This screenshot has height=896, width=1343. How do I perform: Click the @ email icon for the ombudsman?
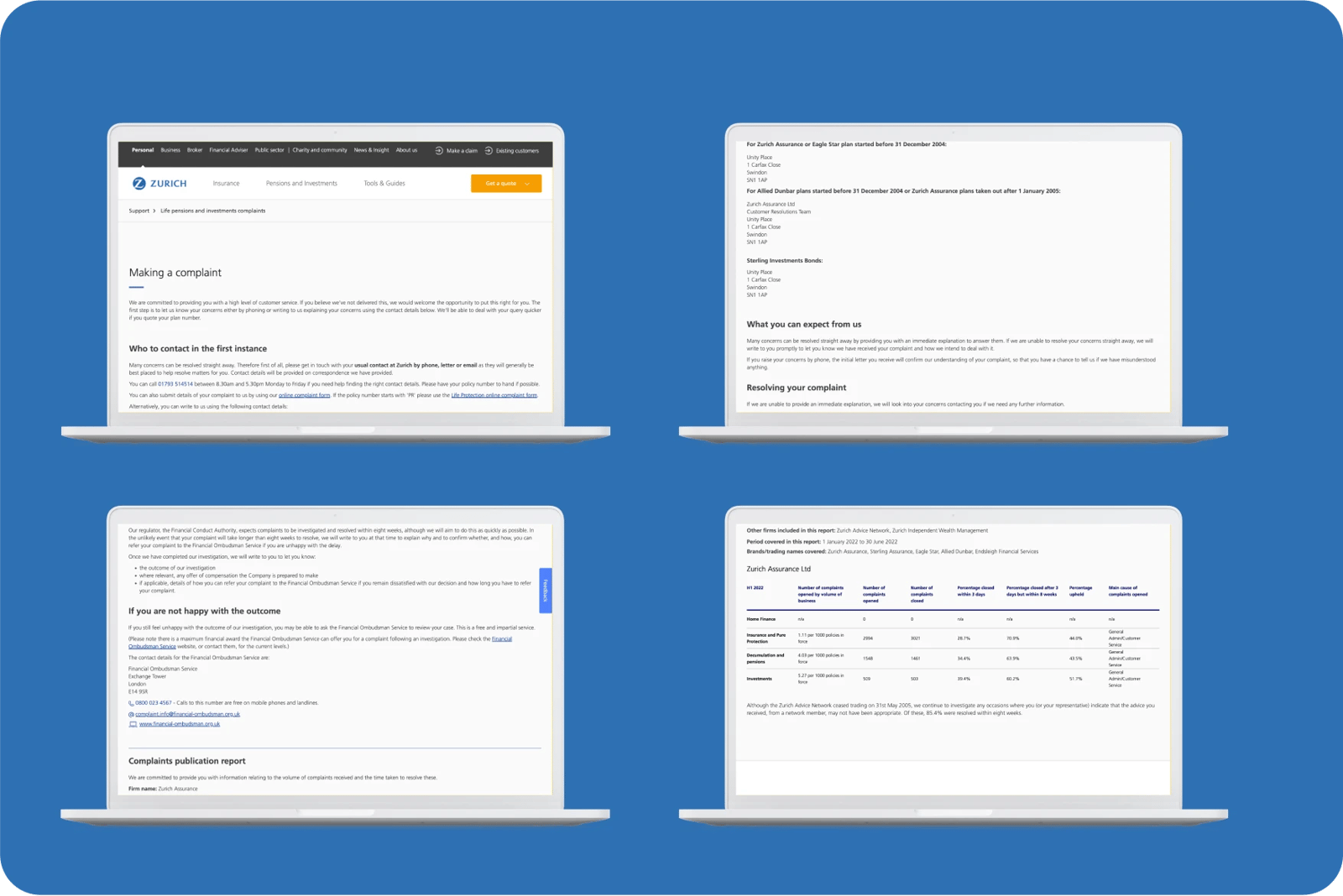point(131,714)
